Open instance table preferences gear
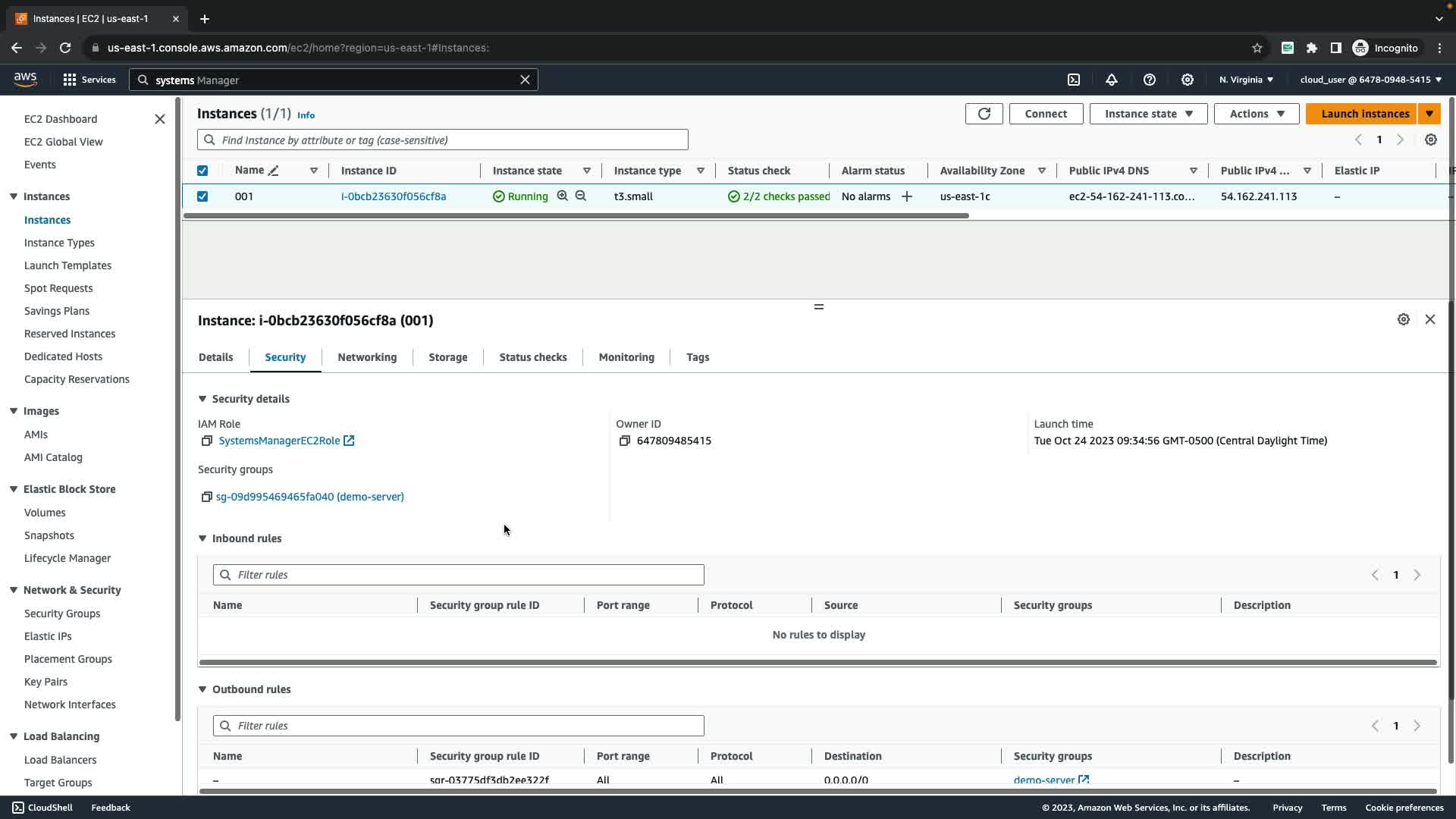 click(x=1430, y=140)
